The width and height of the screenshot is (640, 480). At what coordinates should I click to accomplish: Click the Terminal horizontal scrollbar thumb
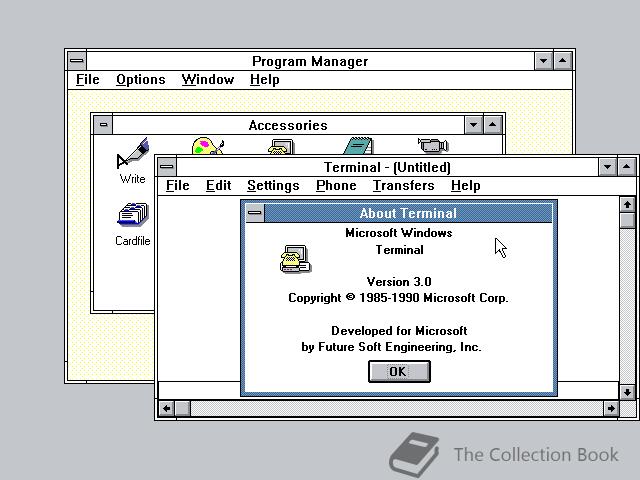coord(183,409)
